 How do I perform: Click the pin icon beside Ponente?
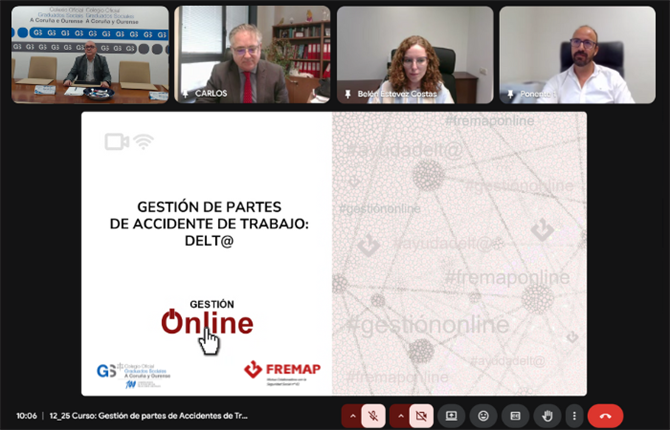click(x=510, y=93)
